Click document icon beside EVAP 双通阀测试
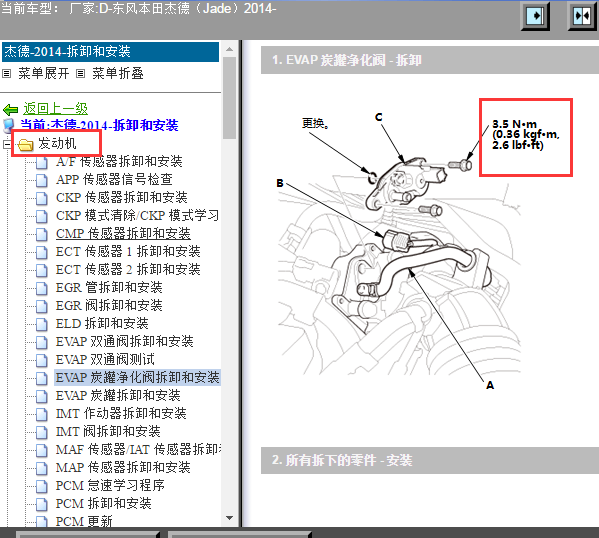This screenshot has height=538, width=599. (x=42, y=360)
